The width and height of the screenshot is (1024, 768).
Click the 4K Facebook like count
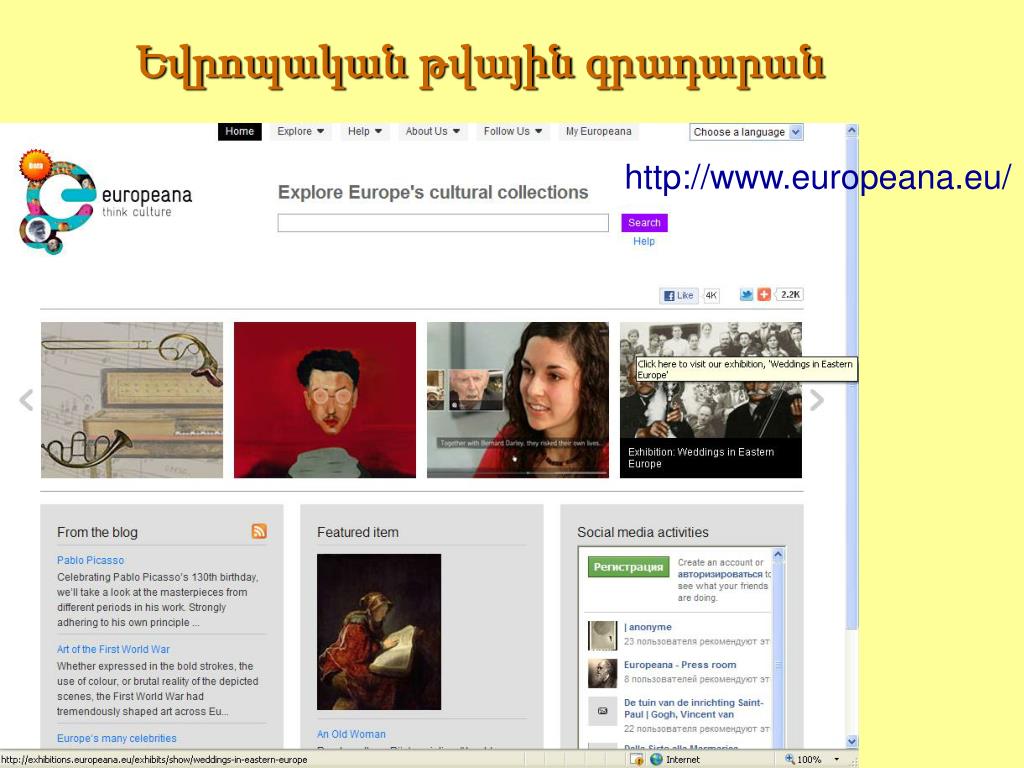point(711,295)
